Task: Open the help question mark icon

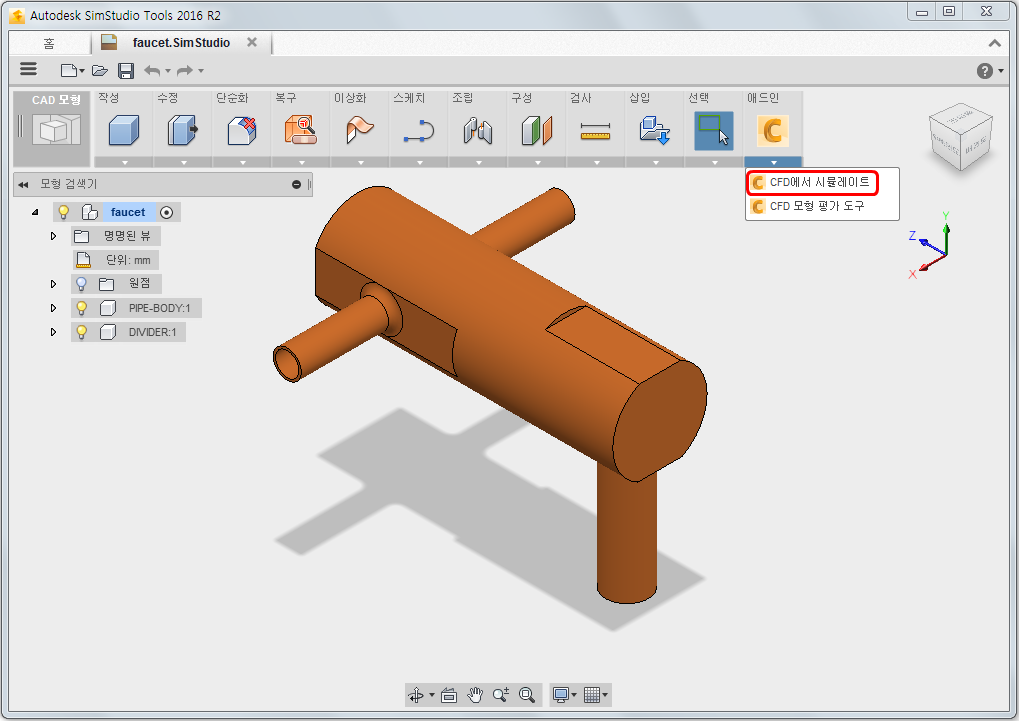Action: click(985, 70)
